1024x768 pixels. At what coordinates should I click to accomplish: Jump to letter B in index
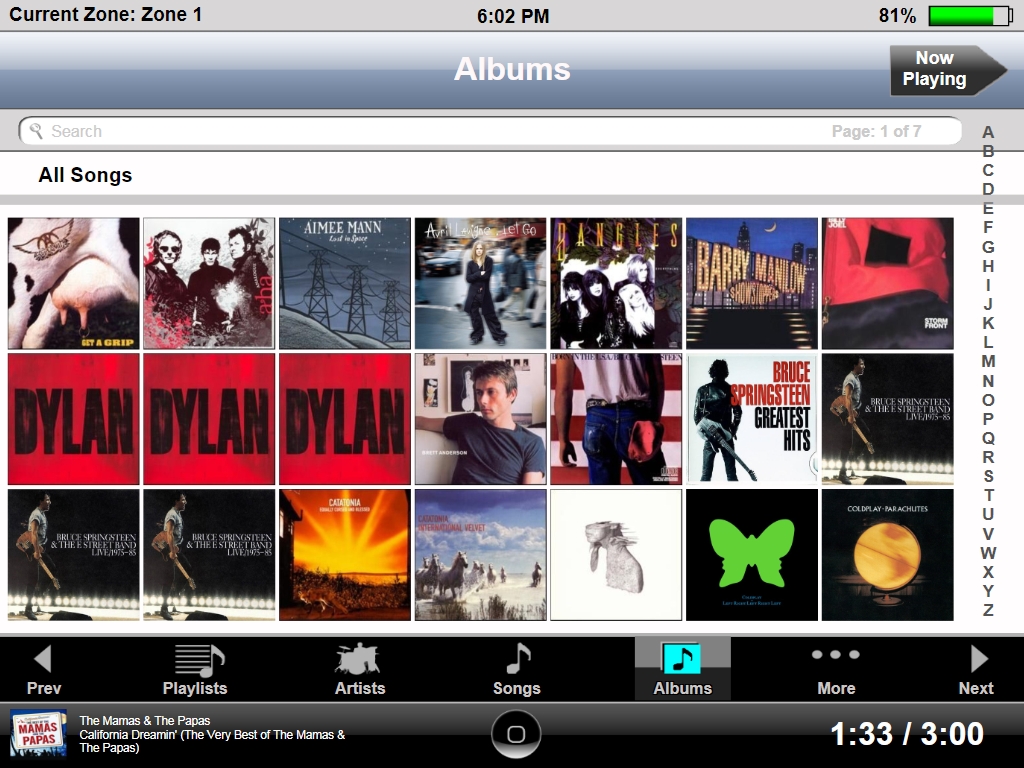coord(988,152)
